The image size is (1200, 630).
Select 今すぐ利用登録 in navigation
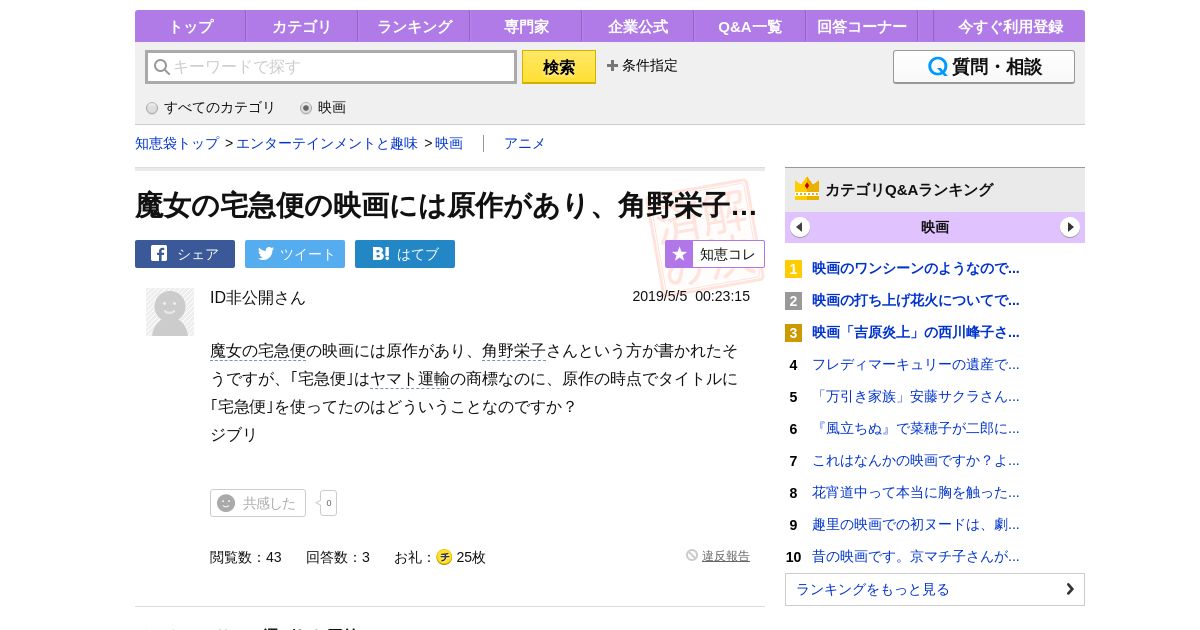point(1010,27)
